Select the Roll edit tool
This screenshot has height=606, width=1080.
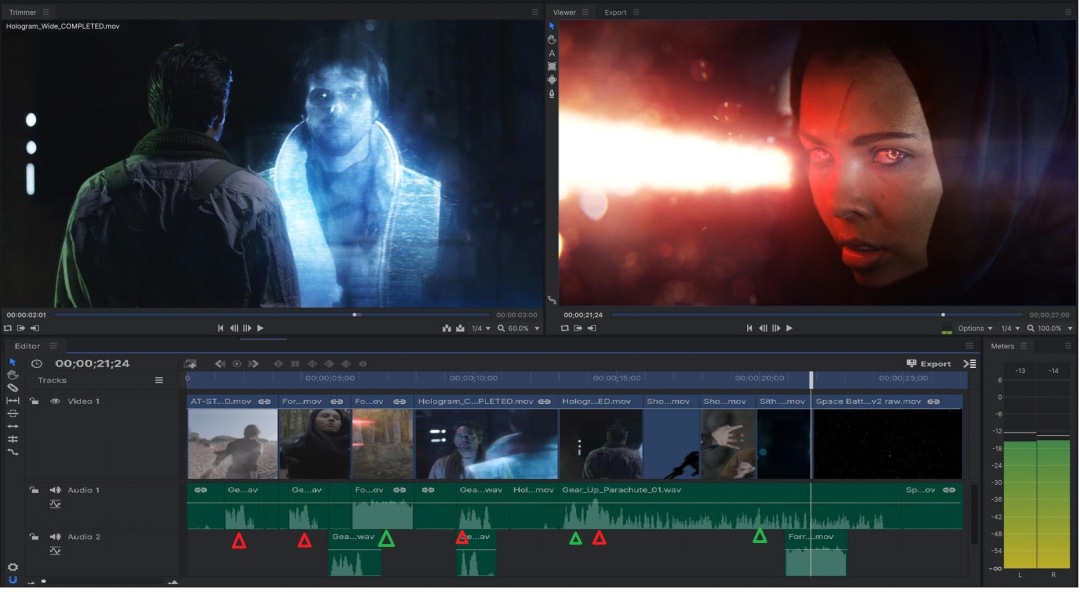[x=12, y=439]
